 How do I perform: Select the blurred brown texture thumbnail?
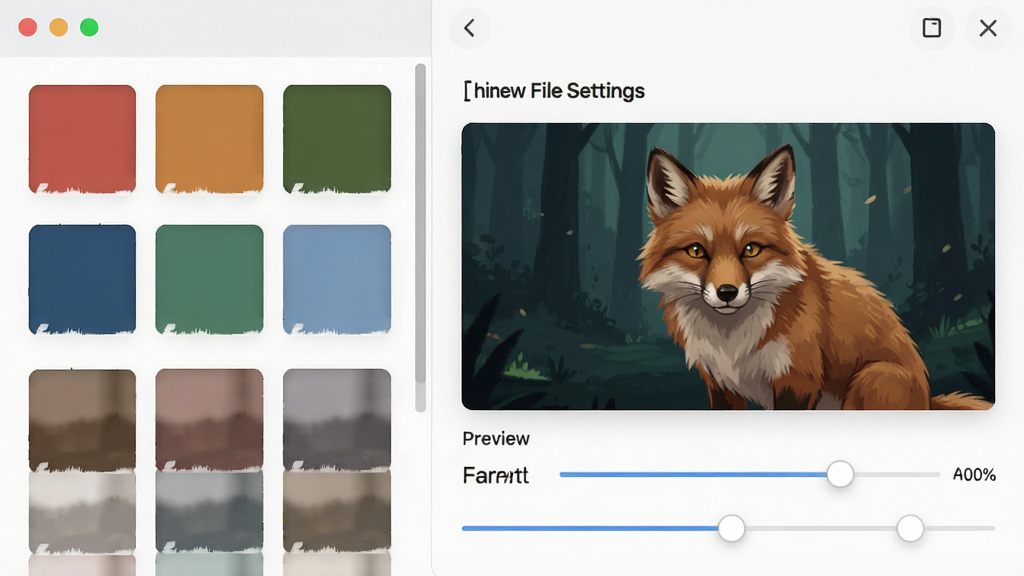82,420
